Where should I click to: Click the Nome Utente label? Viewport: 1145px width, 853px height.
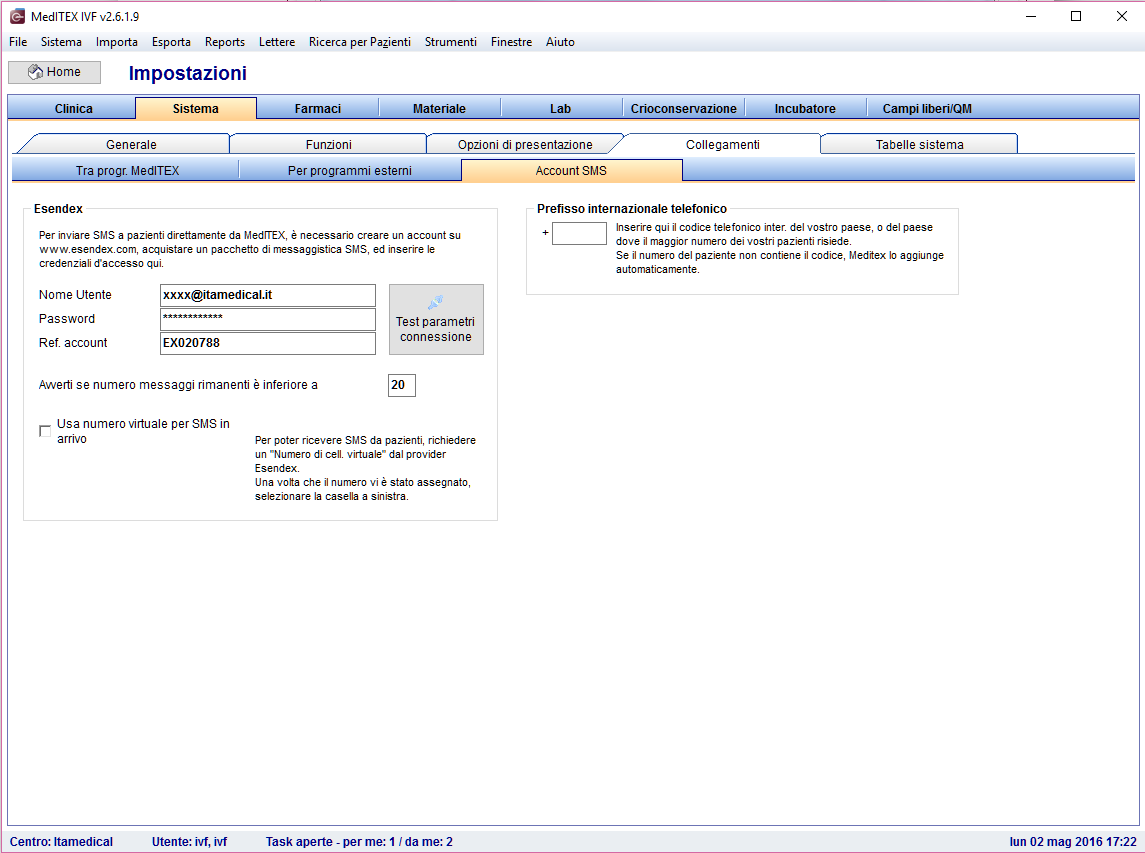75,295
